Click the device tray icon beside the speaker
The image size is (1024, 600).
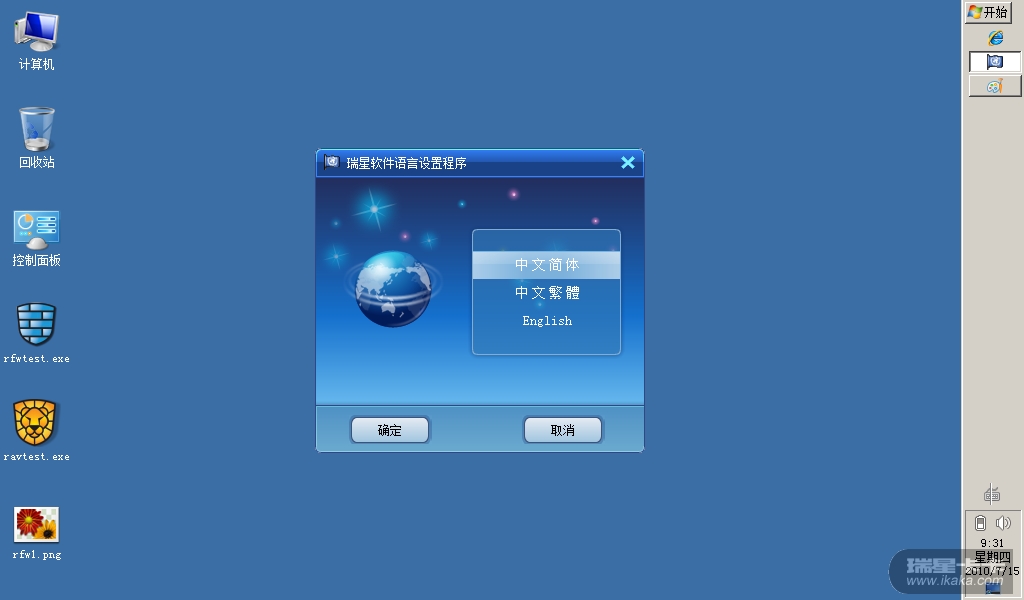click(980, 523)
